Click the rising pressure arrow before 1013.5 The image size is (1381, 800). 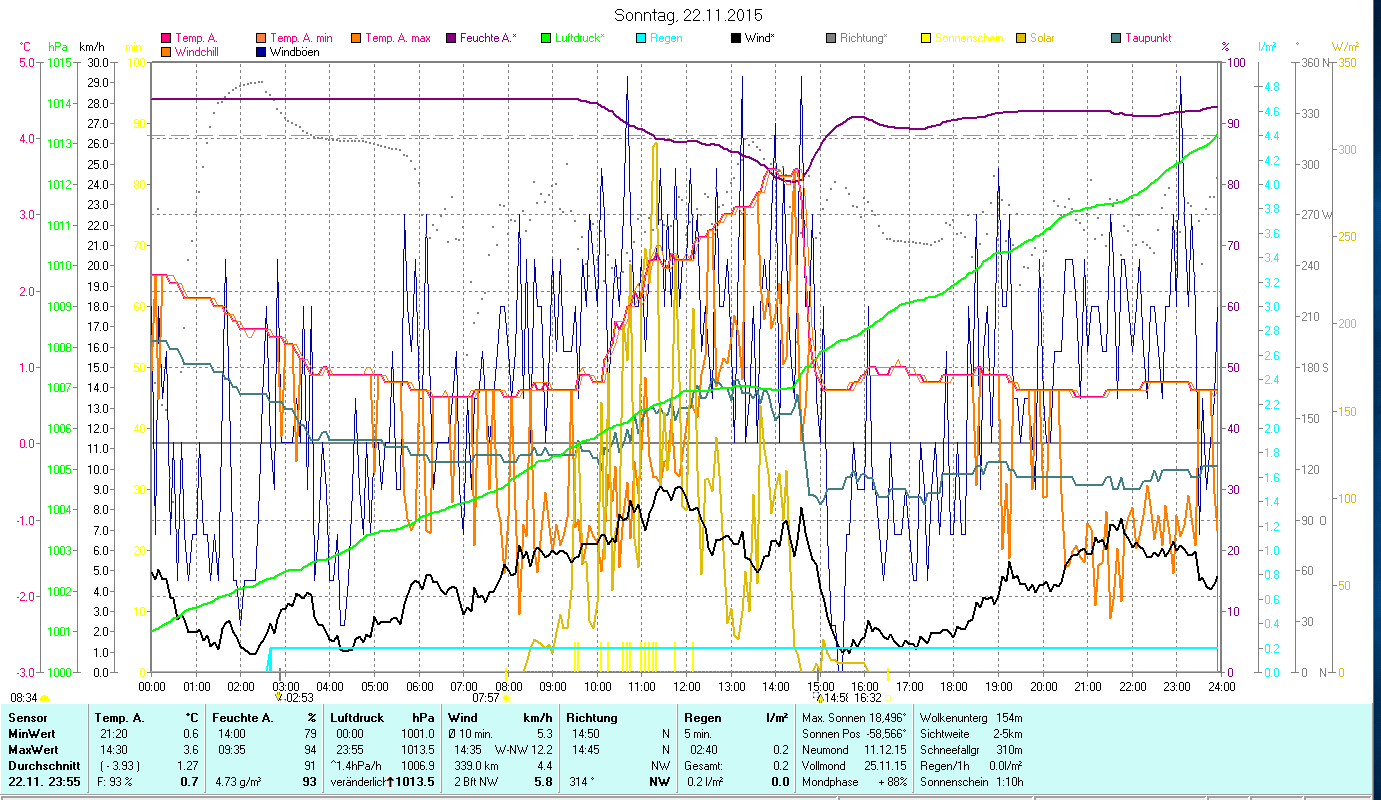[x=391, y=782]
